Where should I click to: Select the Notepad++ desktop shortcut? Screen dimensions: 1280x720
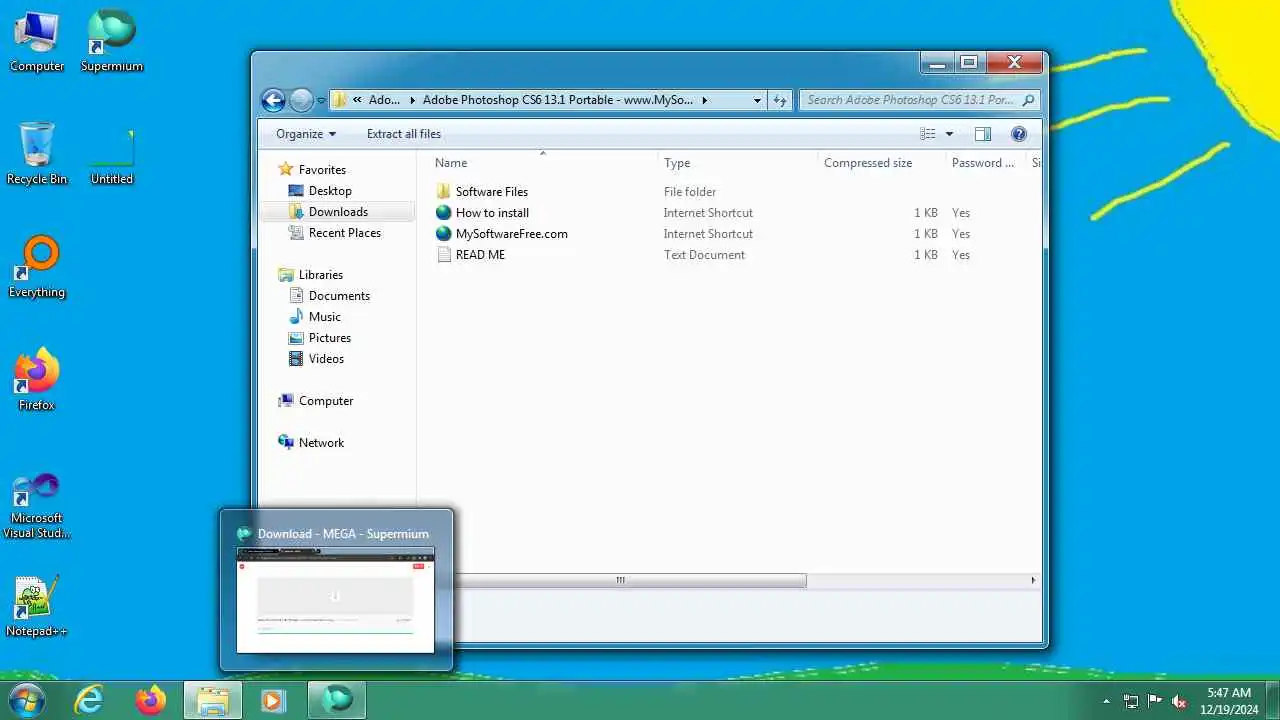pos(37,606)
